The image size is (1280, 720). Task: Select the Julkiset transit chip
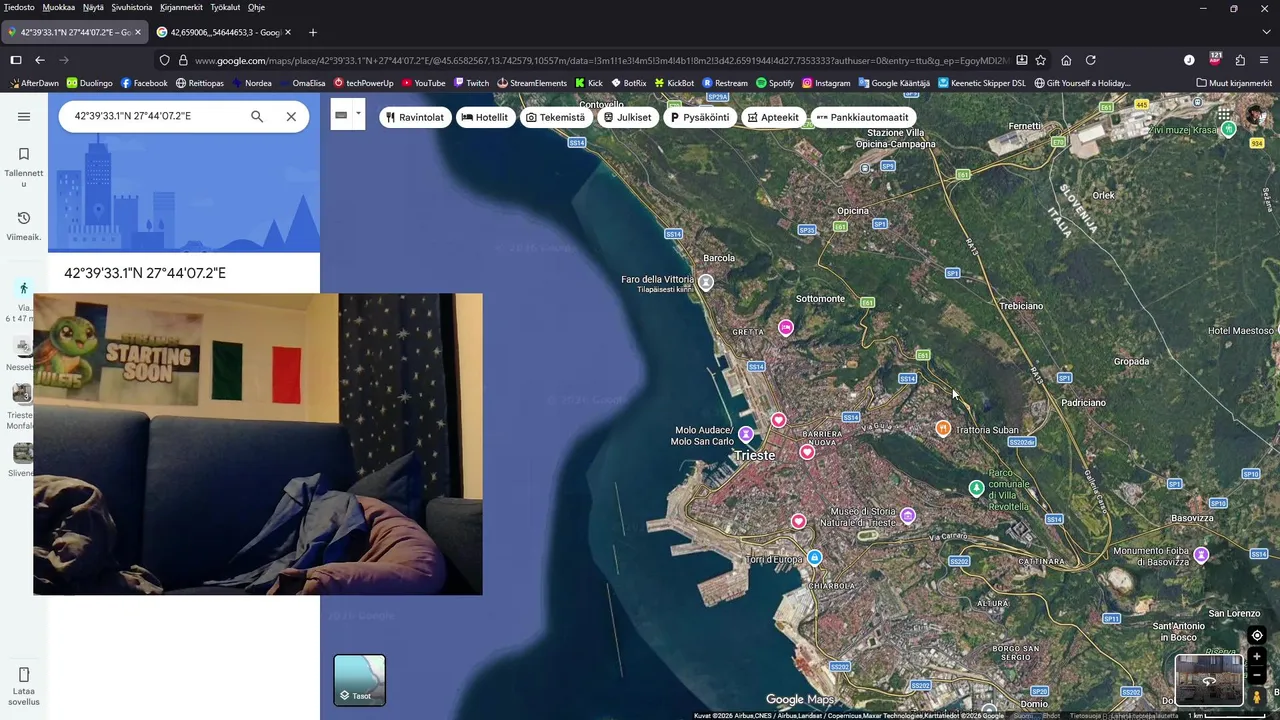[628, 117]
